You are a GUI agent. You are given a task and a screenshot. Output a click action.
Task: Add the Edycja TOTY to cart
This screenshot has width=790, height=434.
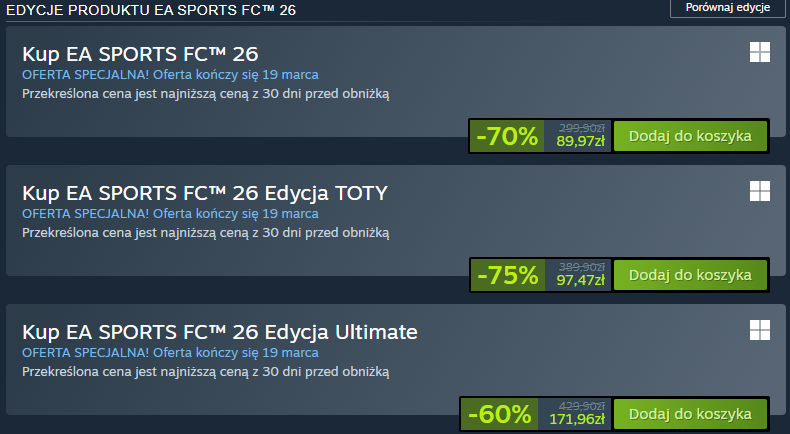pyautogui.click(x=690, y=274)
